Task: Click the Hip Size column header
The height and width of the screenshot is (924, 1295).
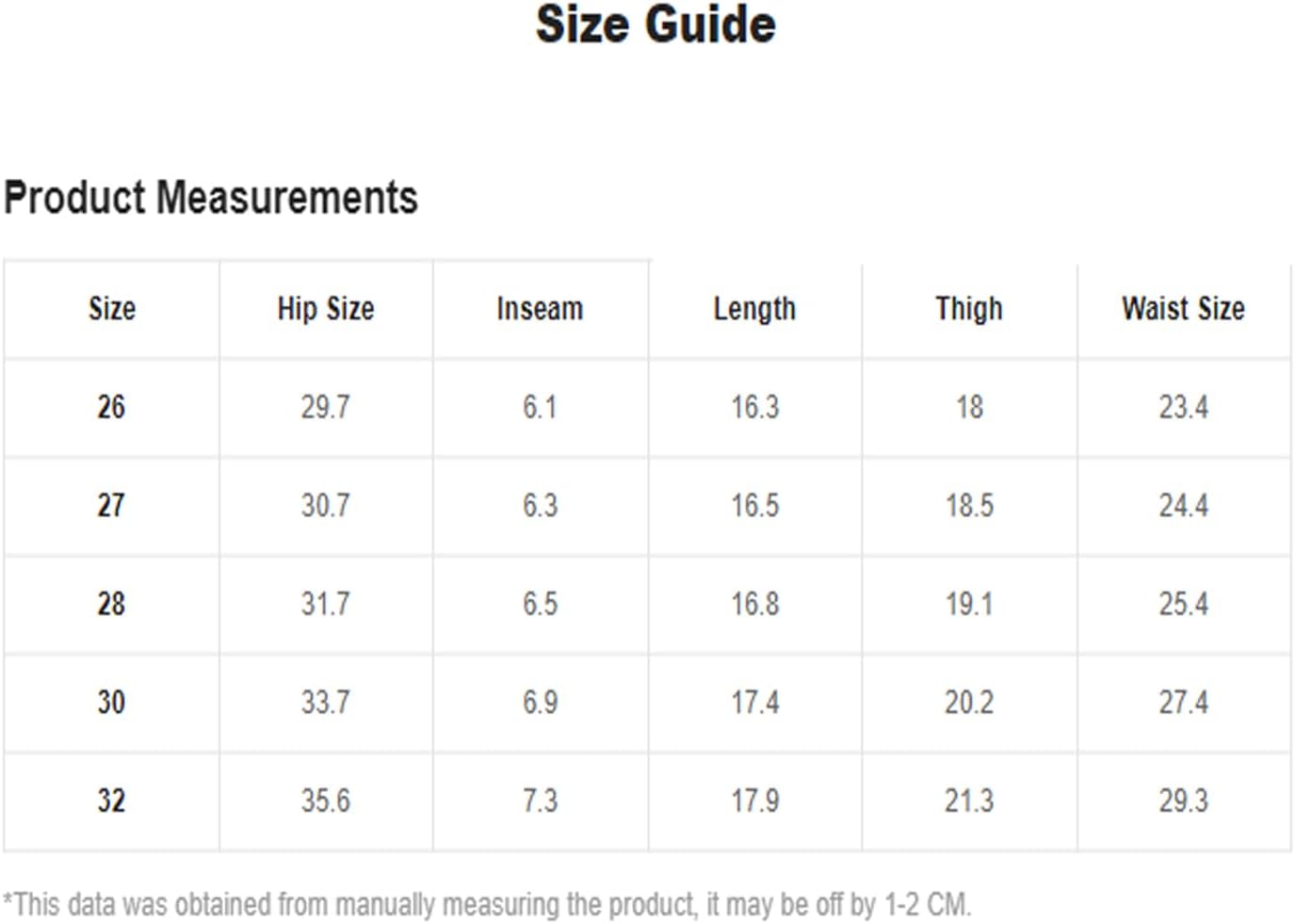Action: pos(326,308)
